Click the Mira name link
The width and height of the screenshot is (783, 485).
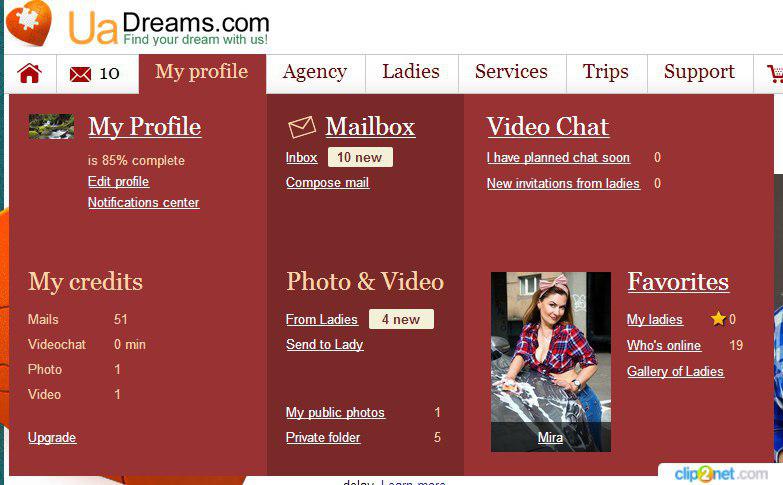pyautogui.click(x=550, y=438)
